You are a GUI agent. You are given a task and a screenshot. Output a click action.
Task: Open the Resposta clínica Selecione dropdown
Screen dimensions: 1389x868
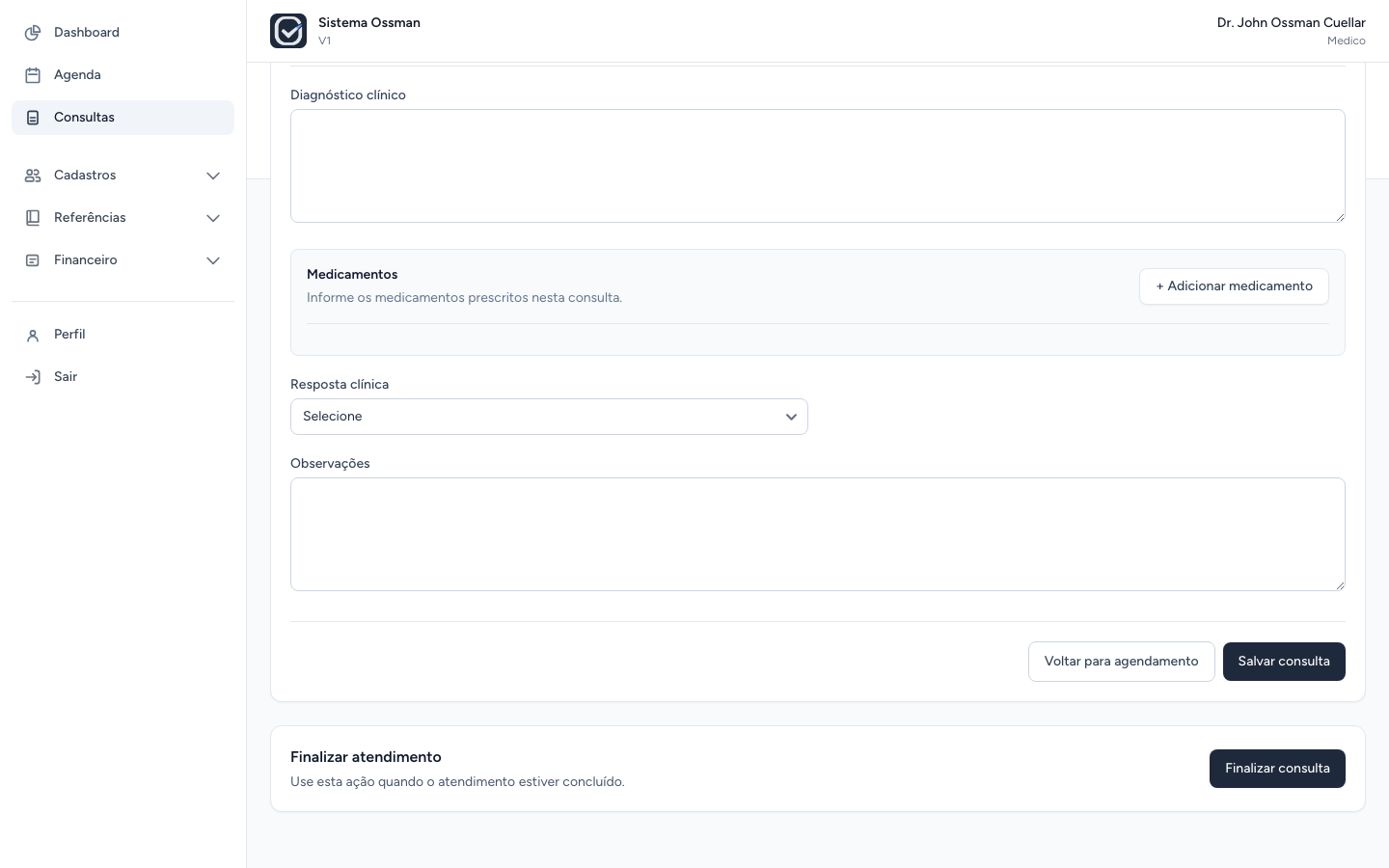click(x=549, y=417)
